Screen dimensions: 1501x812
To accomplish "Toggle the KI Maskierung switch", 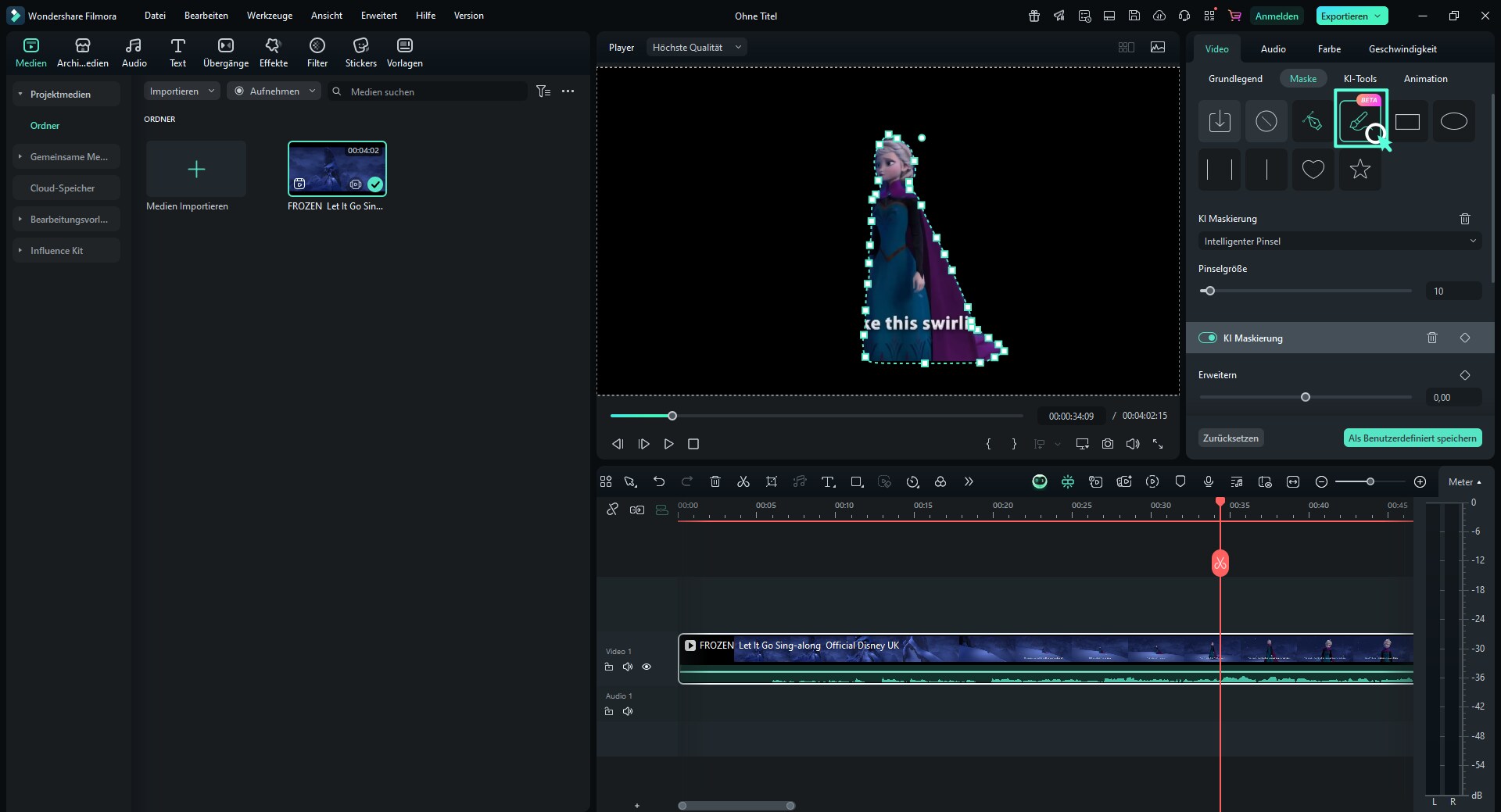I will pos(1208,338).
